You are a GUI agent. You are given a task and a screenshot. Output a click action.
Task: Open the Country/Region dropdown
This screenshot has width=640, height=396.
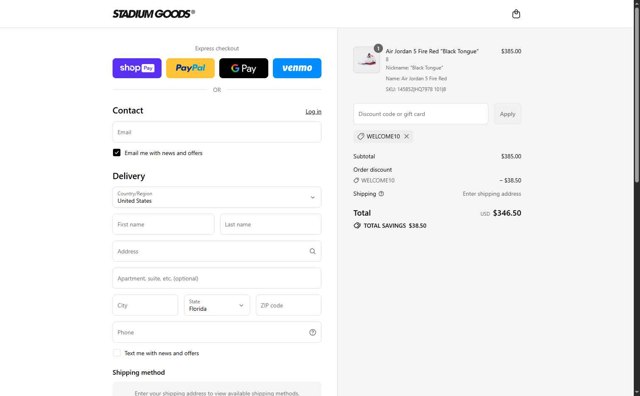pos(217,197)
